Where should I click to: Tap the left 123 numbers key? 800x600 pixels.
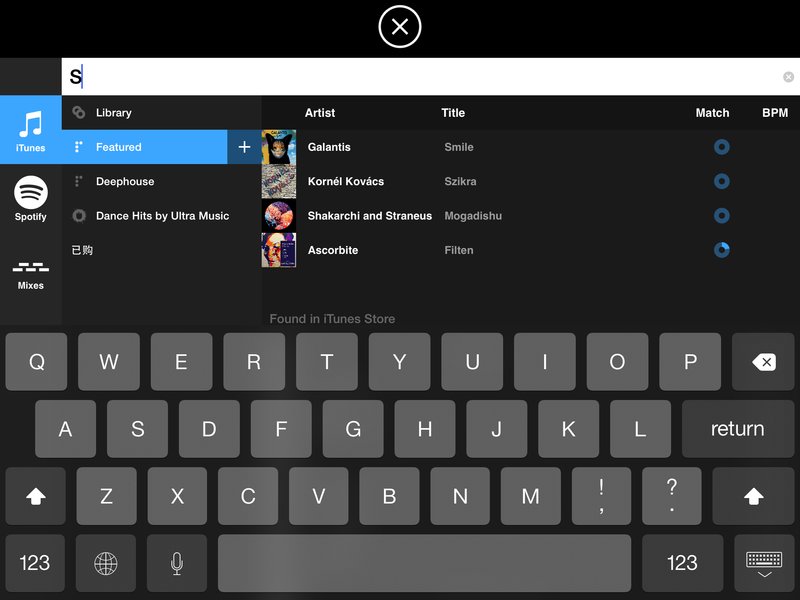pos(35,563)
